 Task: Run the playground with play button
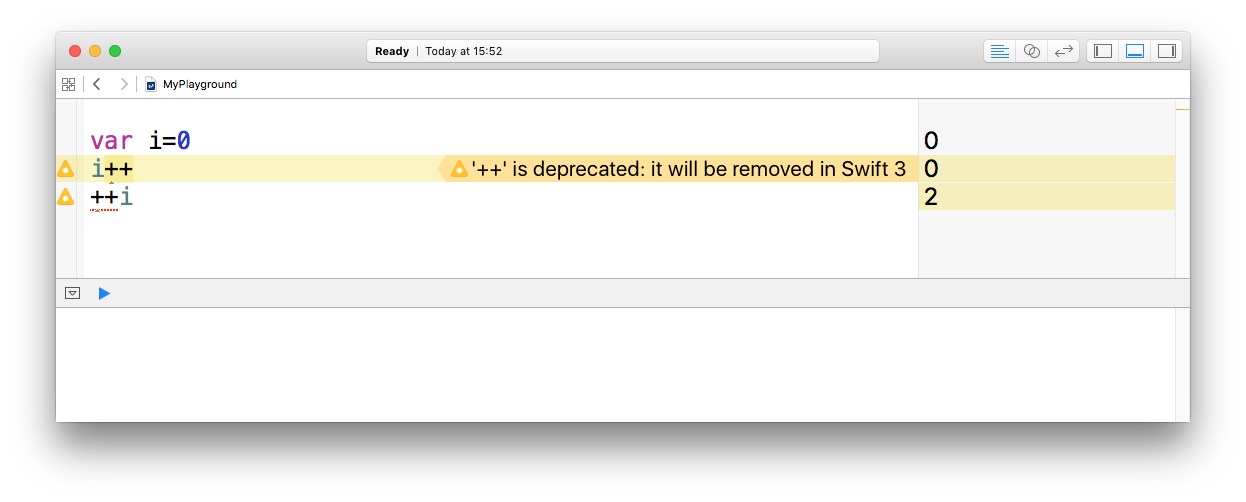pos(104,293)
